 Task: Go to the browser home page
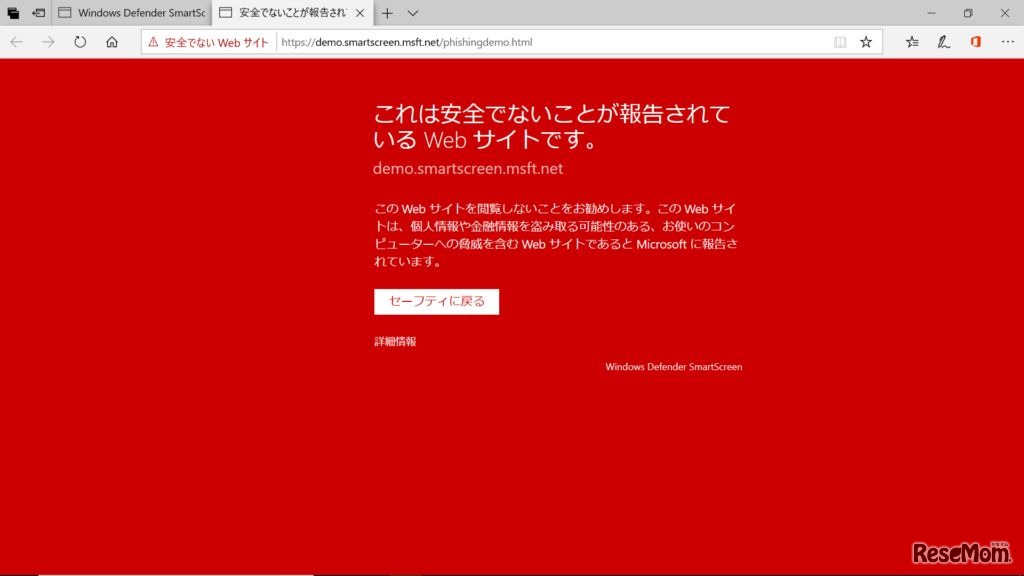point(111,42)
